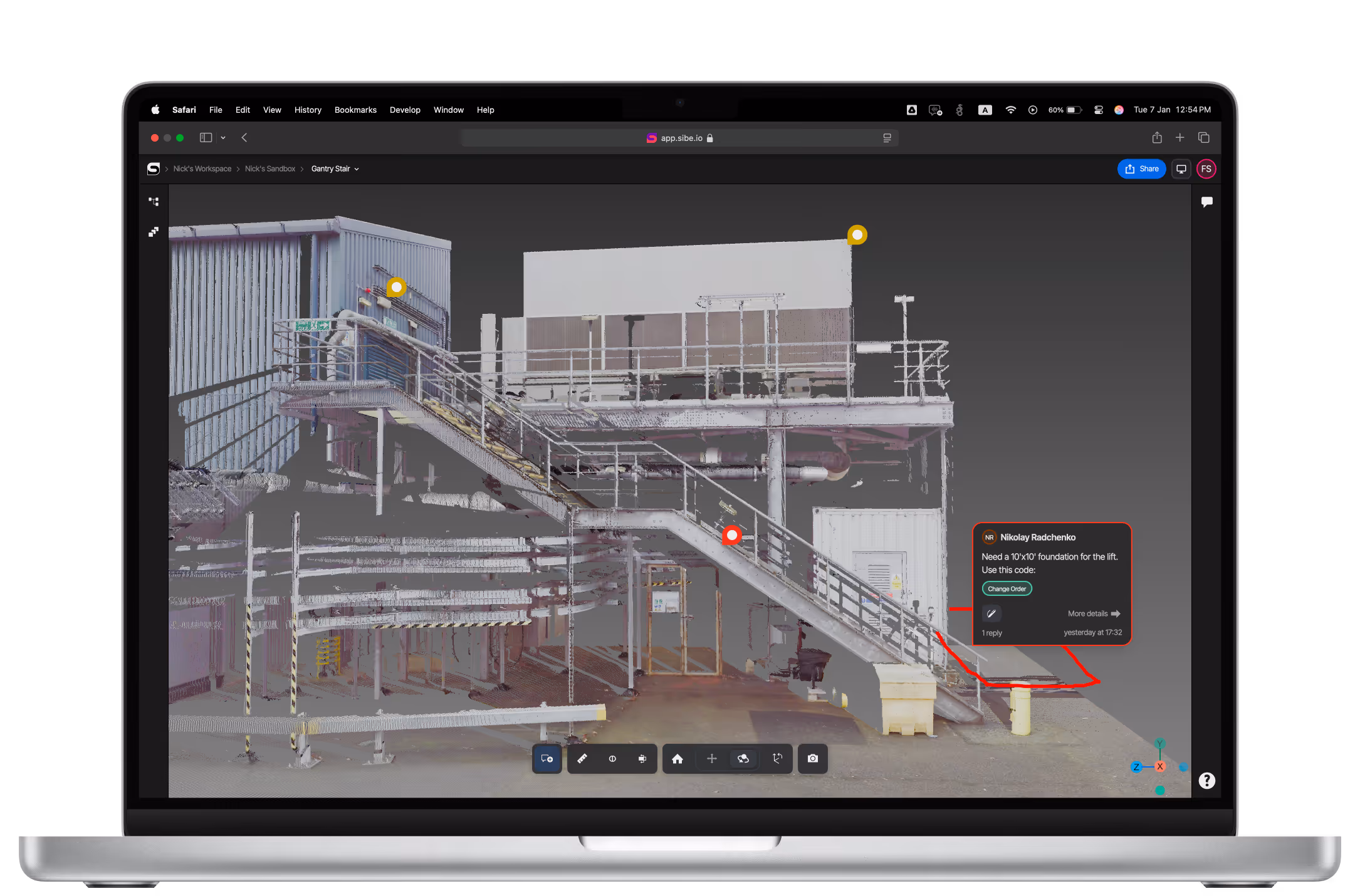The height and width of the screenshot is (896, 1360).
Task: Open the File menu
Action: [216, 110]
